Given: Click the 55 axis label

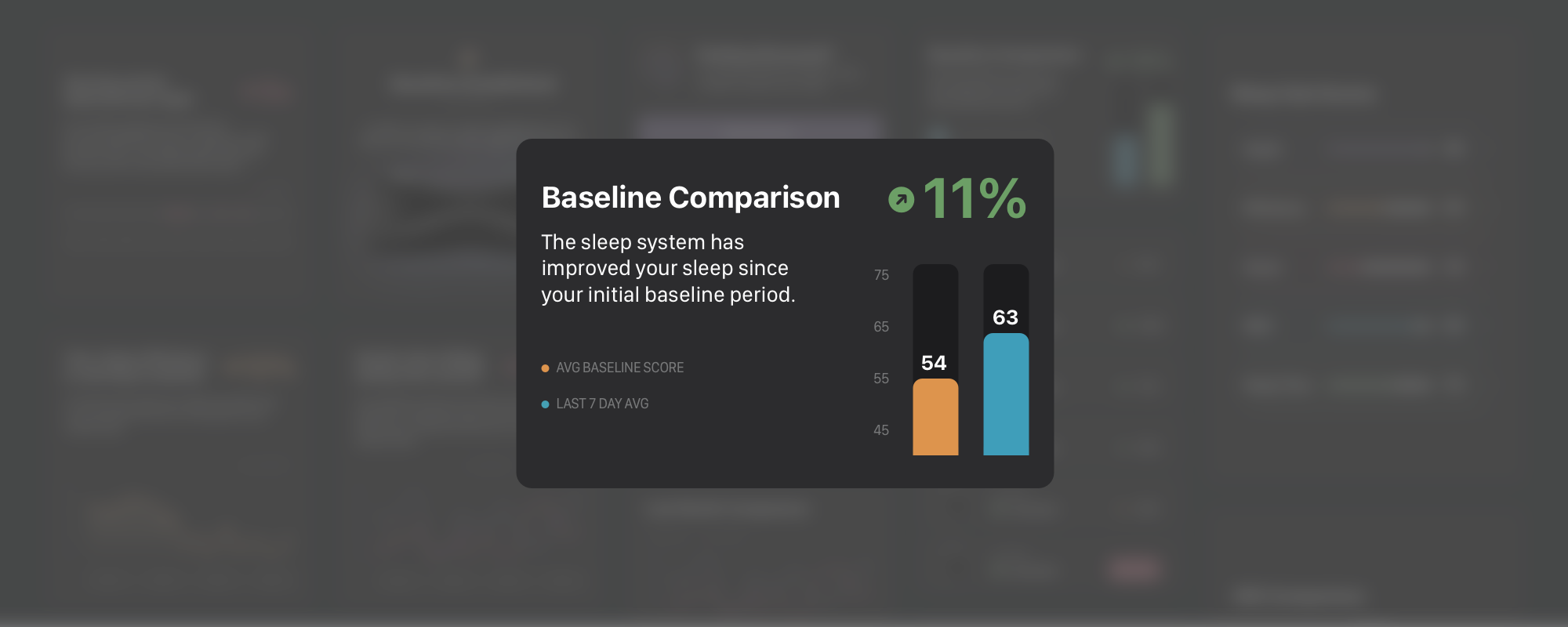Looking at the screenshot, I should coord(881,379).
